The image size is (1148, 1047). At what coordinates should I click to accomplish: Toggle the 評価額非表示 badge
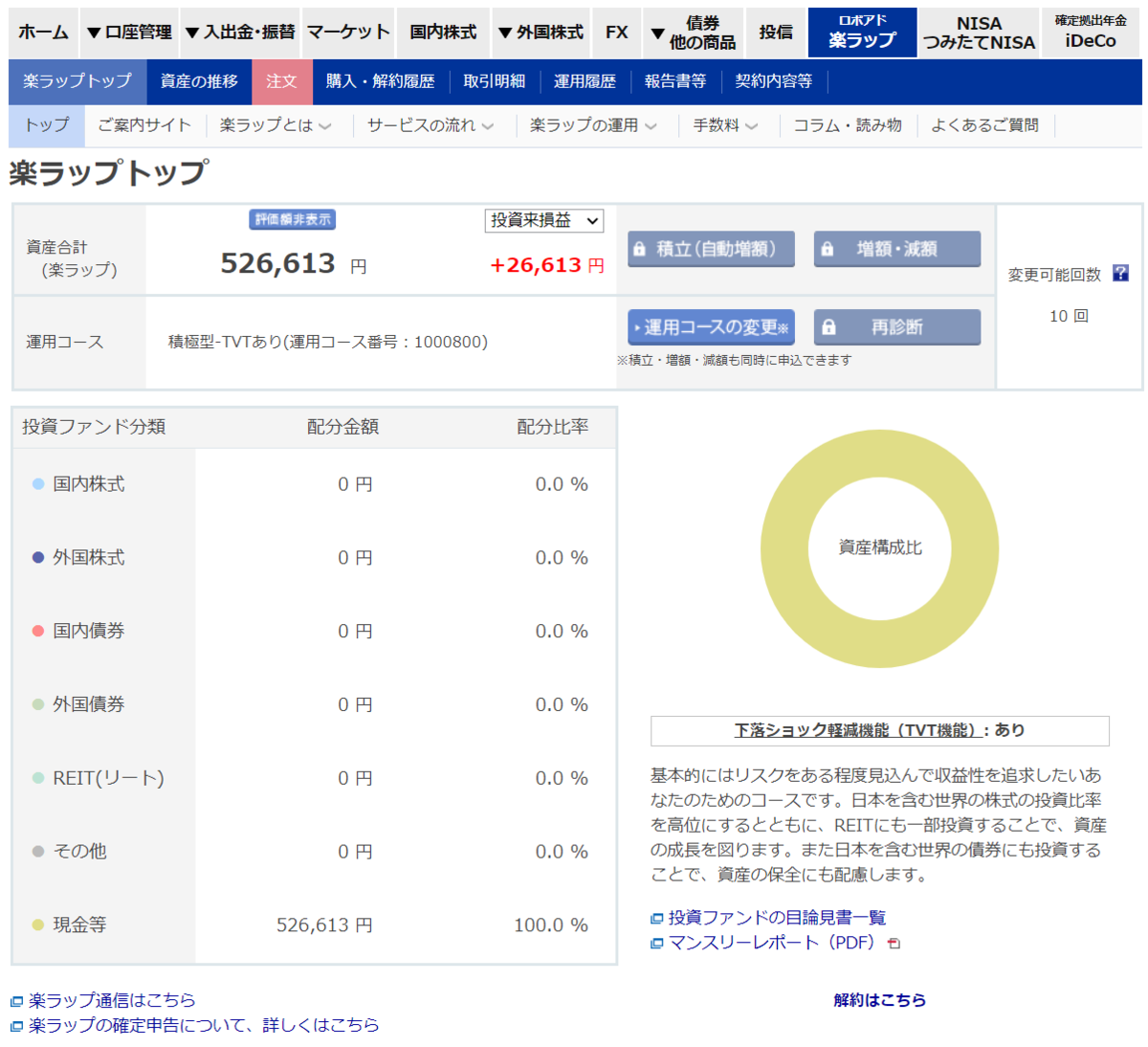293,220
